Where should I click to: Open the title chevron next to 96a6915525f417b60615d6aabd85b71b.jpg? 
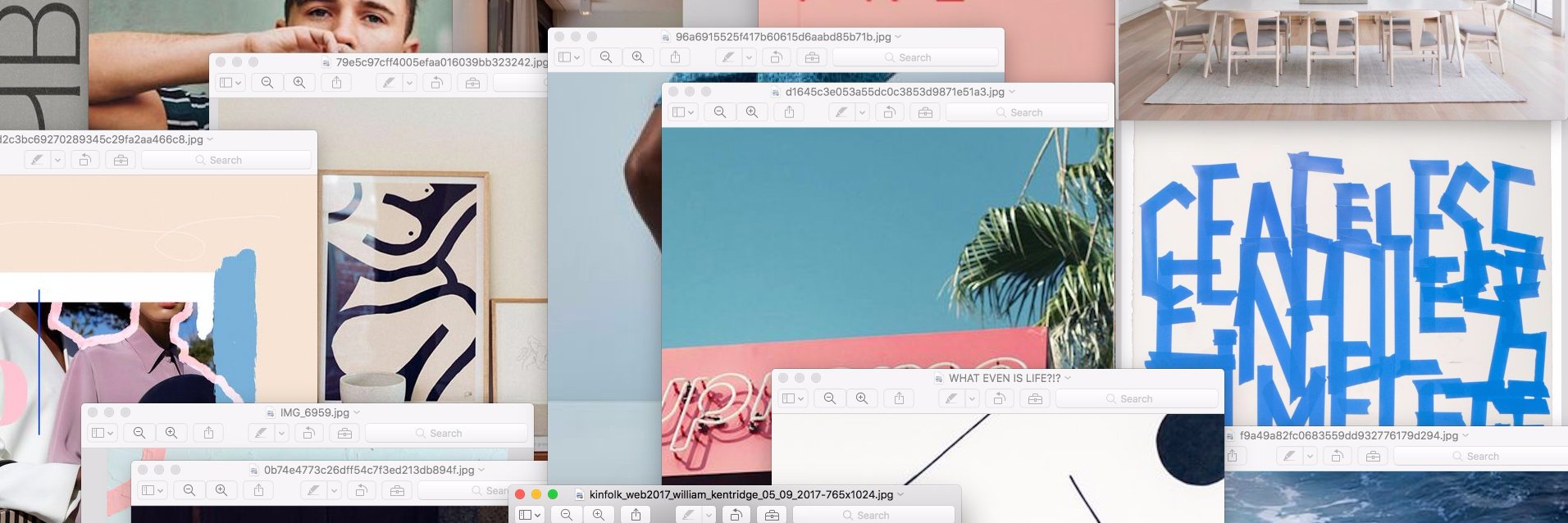coord(898,37)
